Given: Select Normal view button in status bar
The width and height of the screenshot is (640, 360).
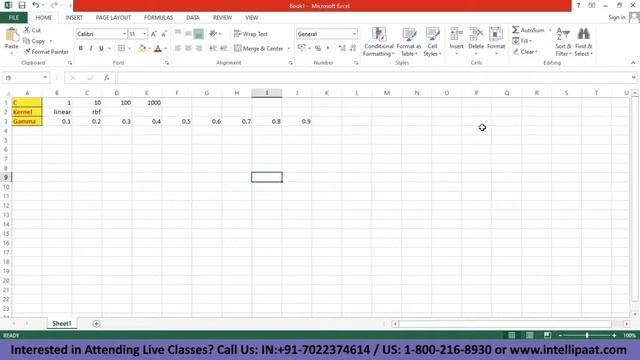Looking at the screenshot, I should coord(511,335).
